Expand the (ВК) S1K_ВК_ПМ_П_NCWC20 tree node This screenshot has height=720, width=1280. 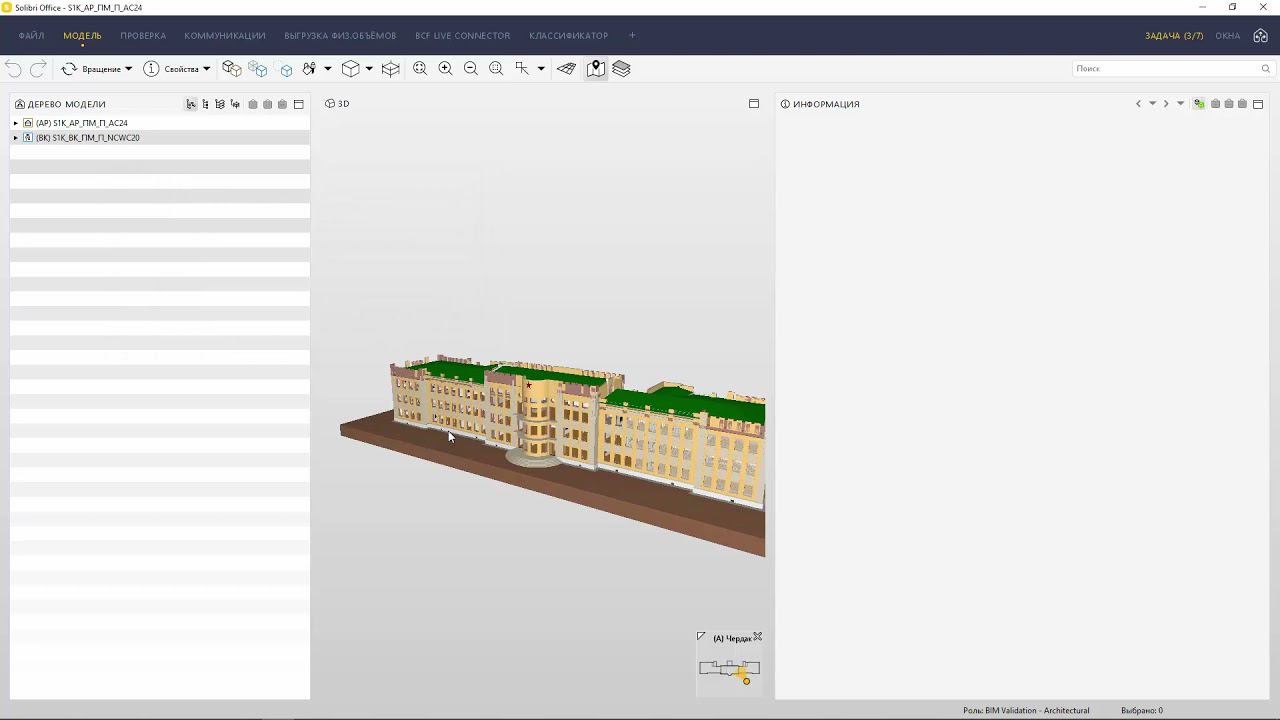point(16,138)
